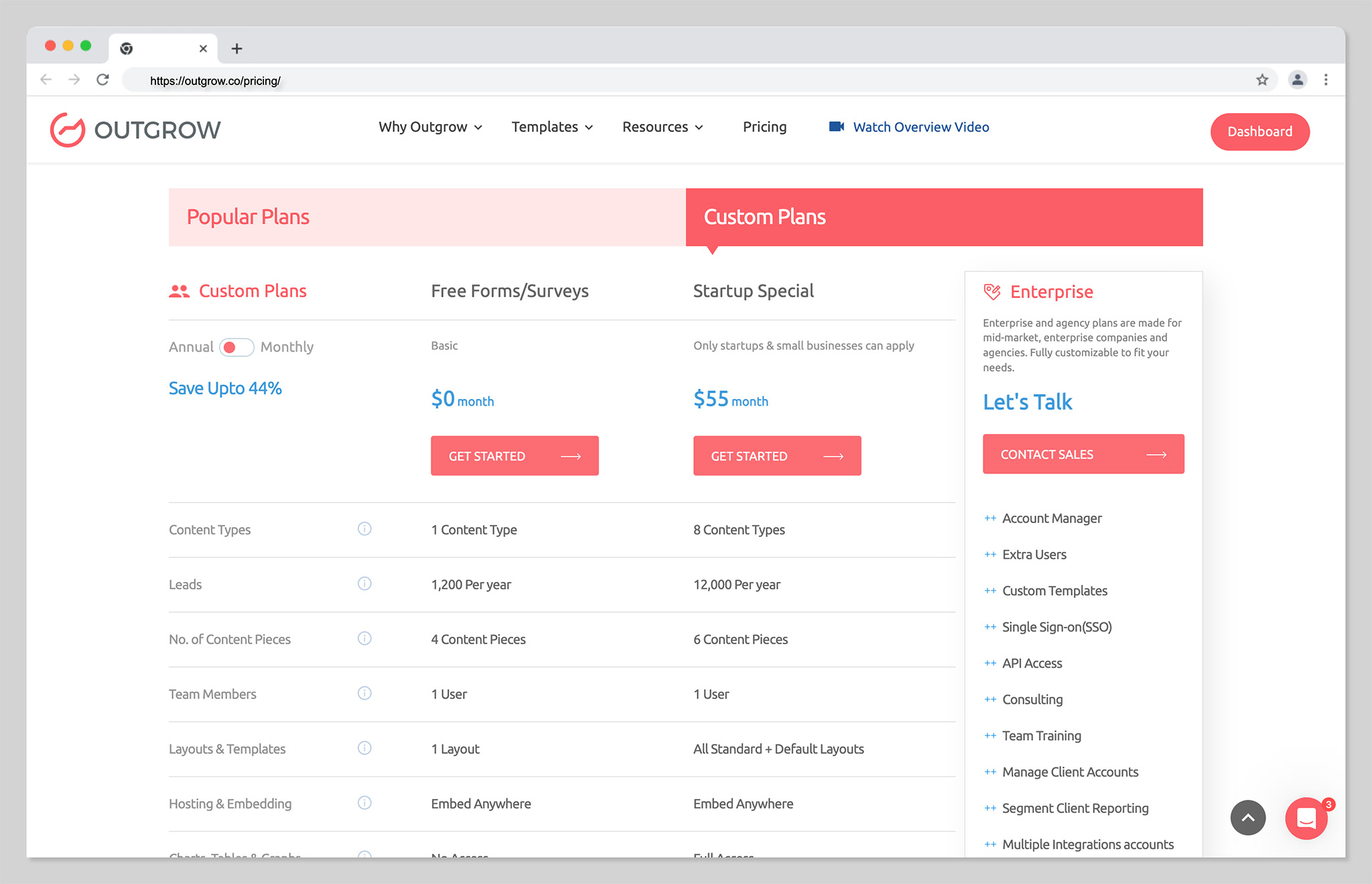Open the chat support bubble
This screenshot has width=1372, height=884.
point(1306,818)
